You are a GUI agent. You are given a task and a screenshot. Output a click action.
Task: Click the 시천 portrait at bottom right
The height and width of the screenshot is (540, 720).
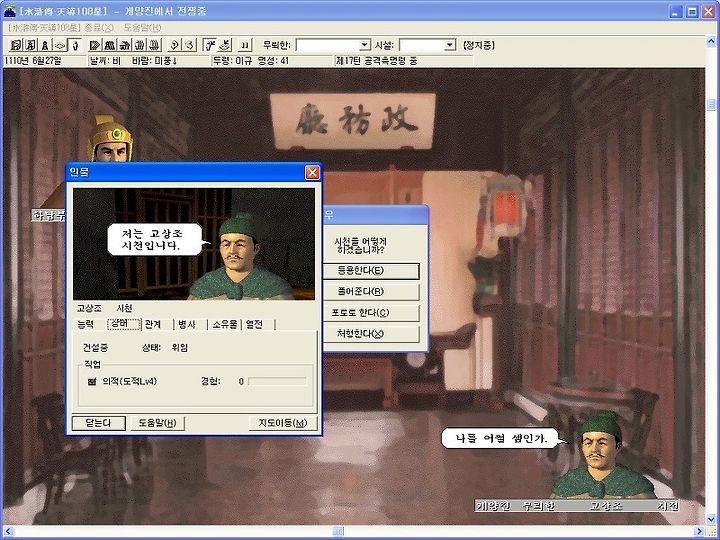click(602, 455)
